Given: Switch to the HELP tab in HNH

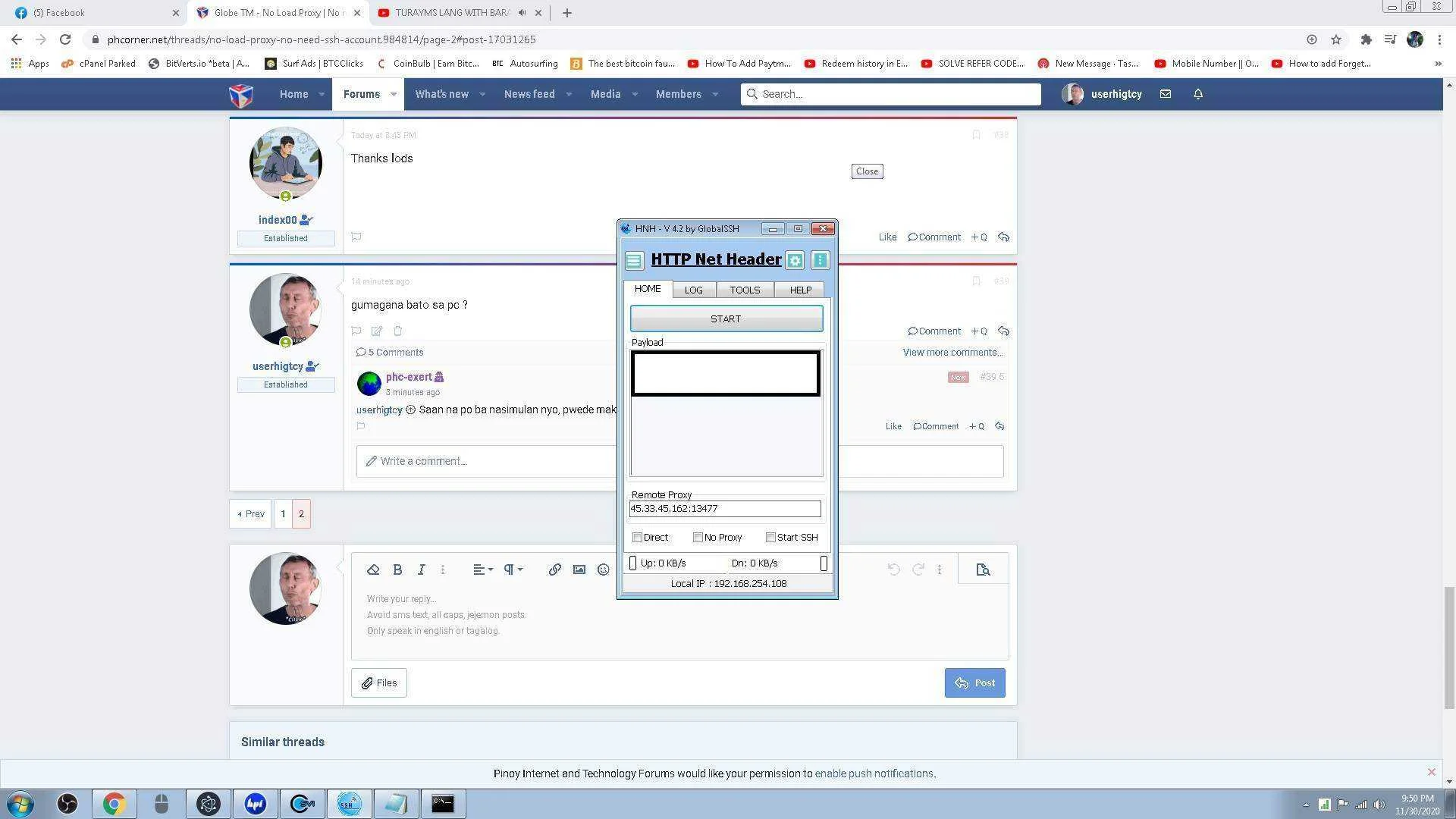Looking at the screenshot, I should tap(800, 290).
